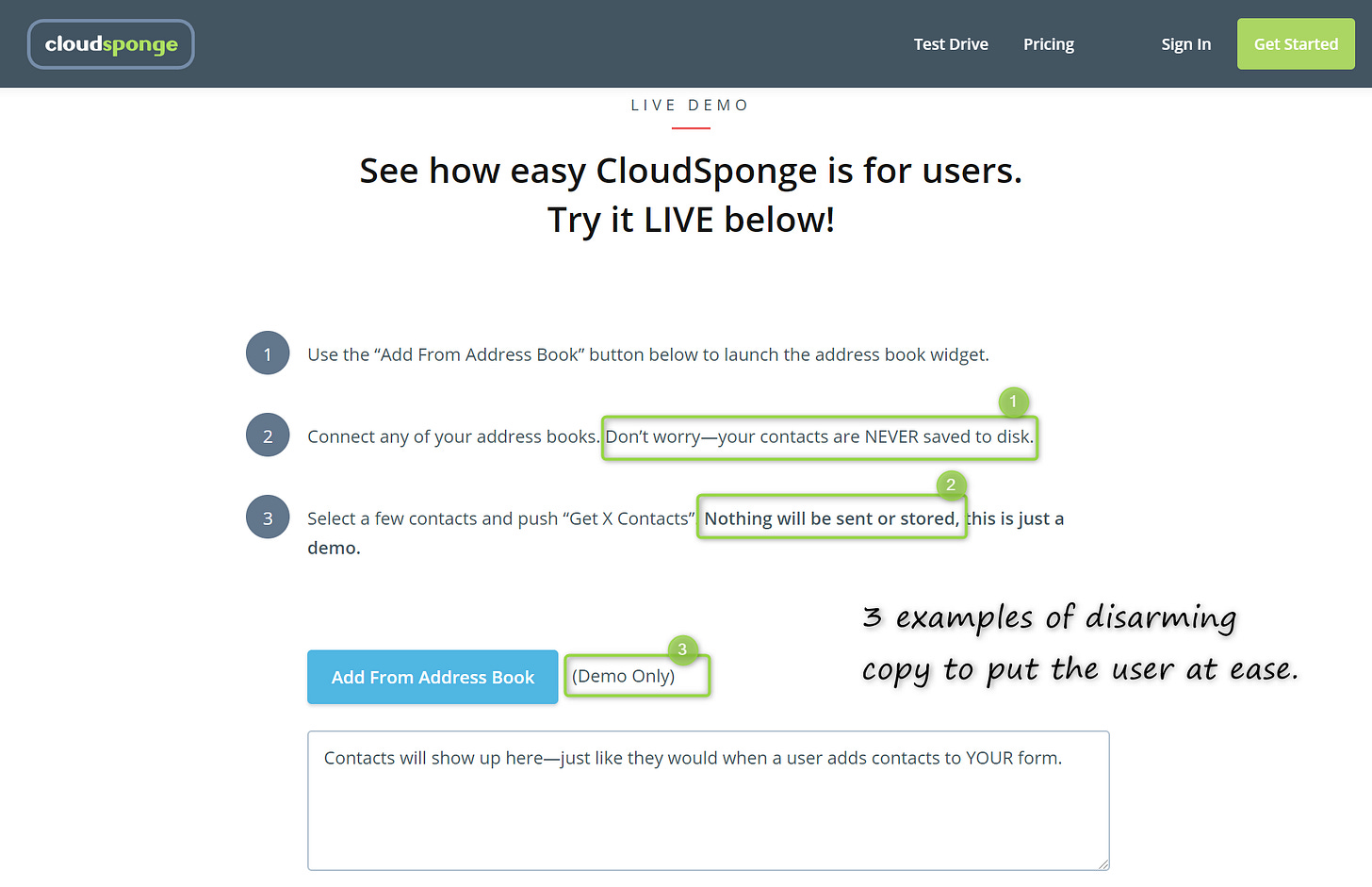Click the LIVE DEMO heading text
The image size is (1372, 887).
click(690, 106)
